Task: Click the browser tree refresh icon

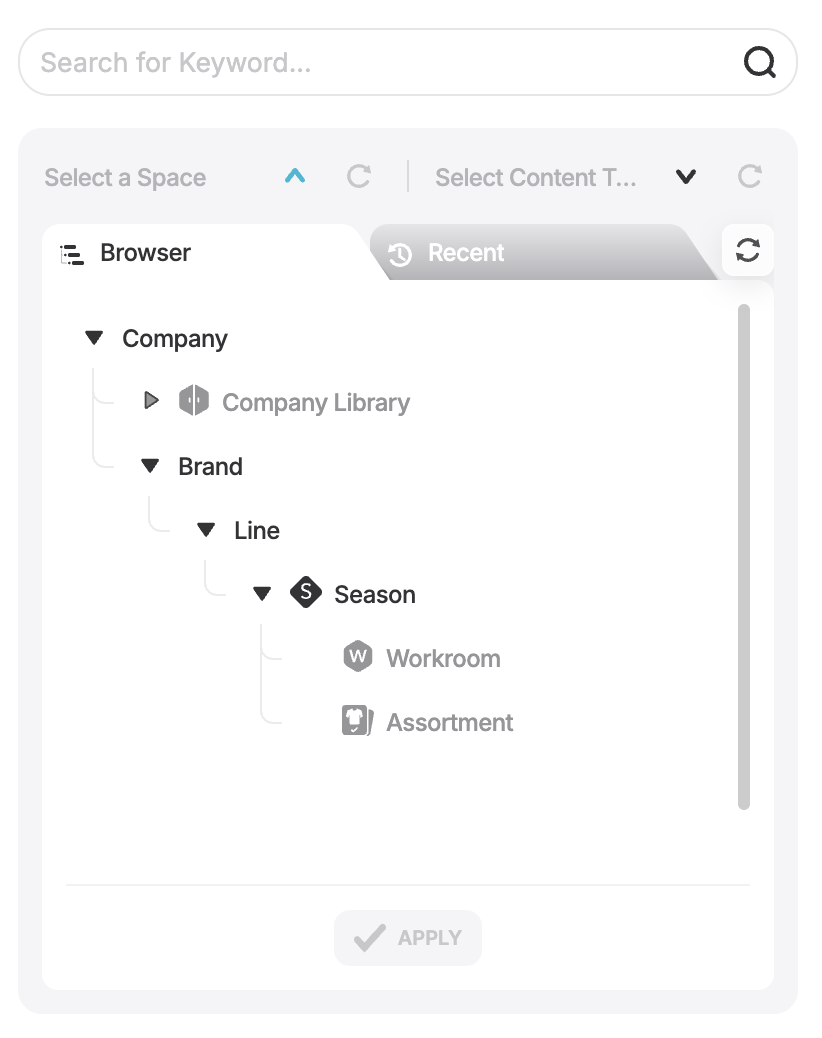Action: coord(748,250)
